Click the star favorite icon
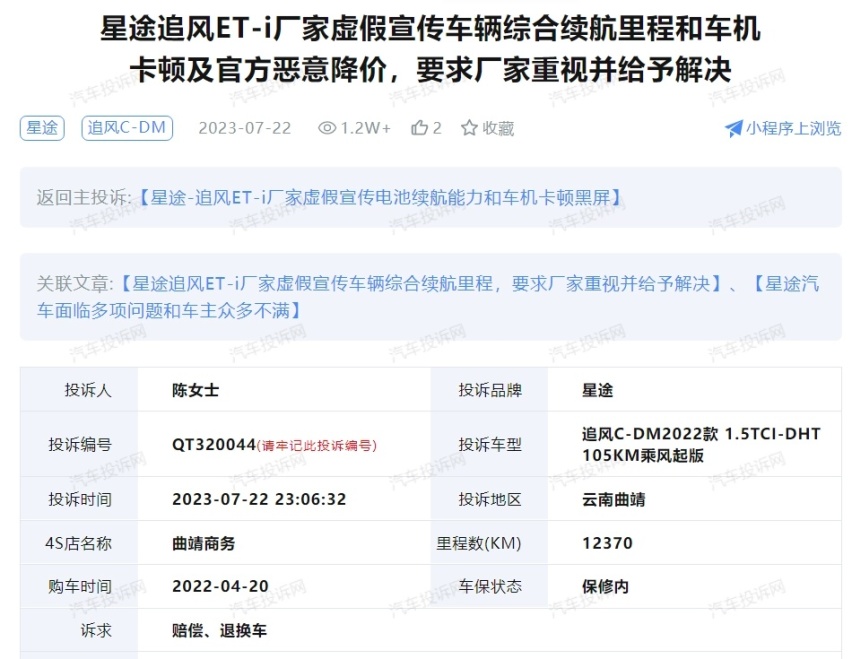Screen dimensions: 852x659 [x=469, y=128]
